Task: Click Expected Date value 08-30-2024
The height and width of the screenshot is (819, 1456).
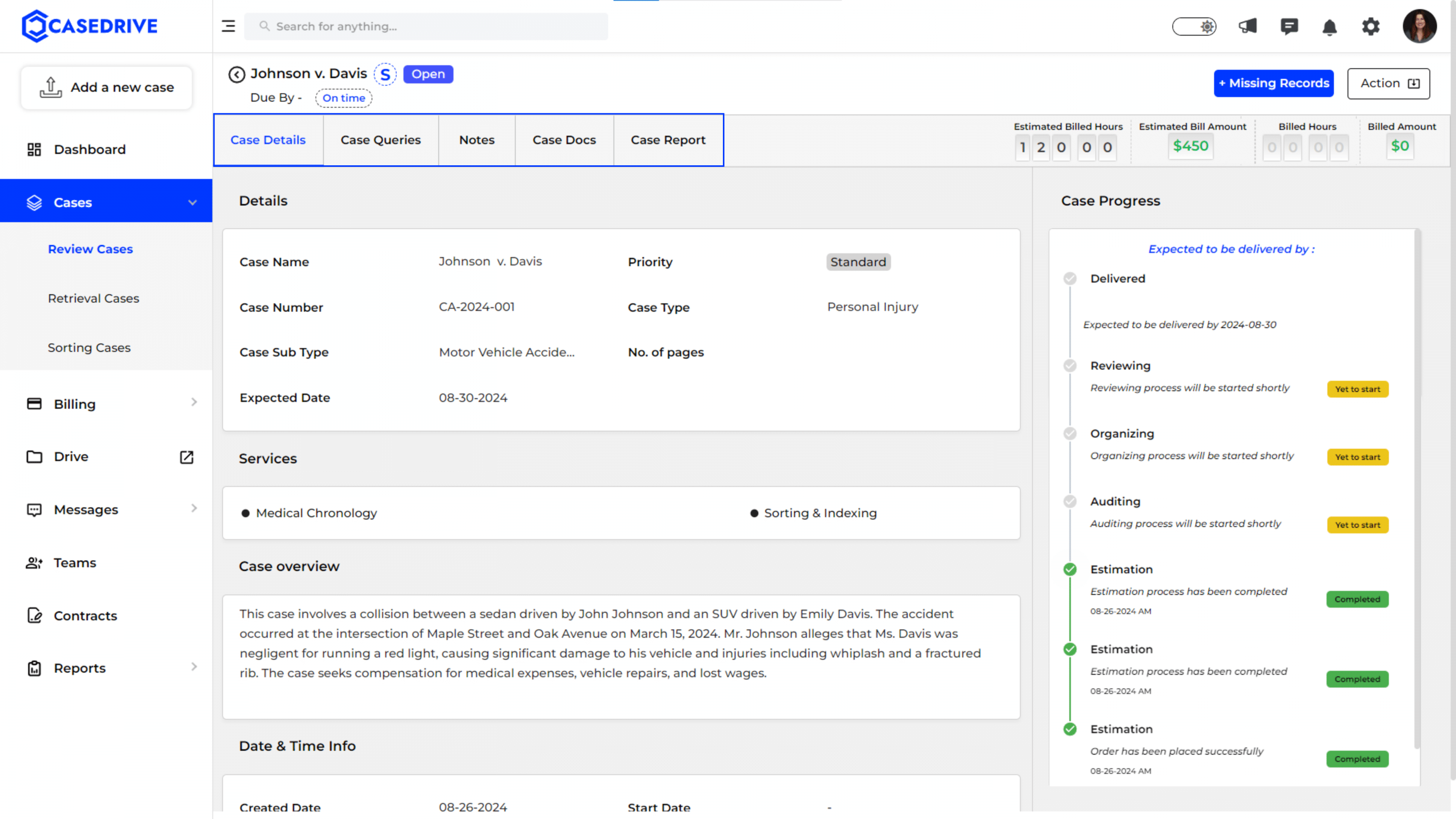Action: 473,398
